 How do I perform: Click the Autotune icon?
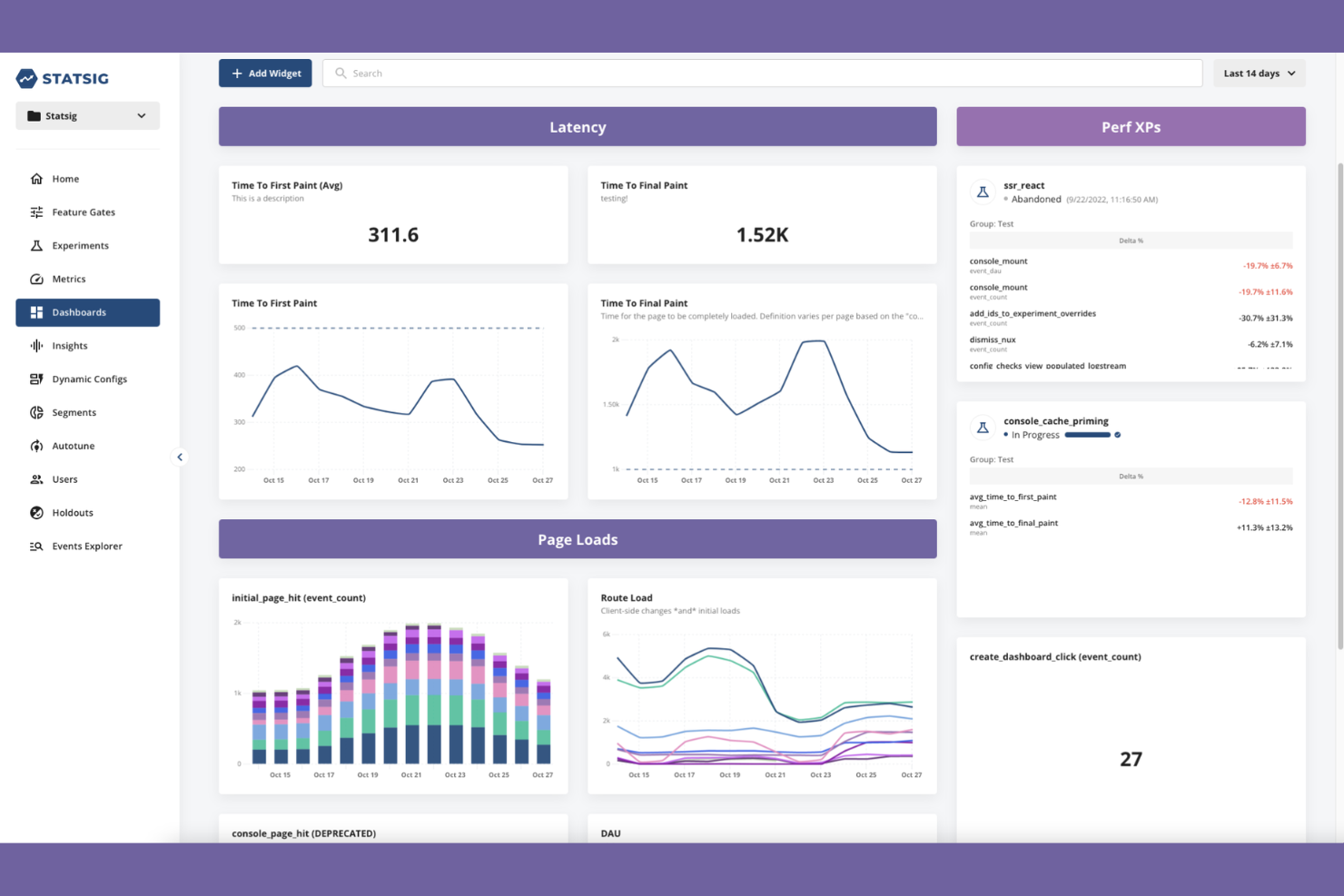click(36, 446)
